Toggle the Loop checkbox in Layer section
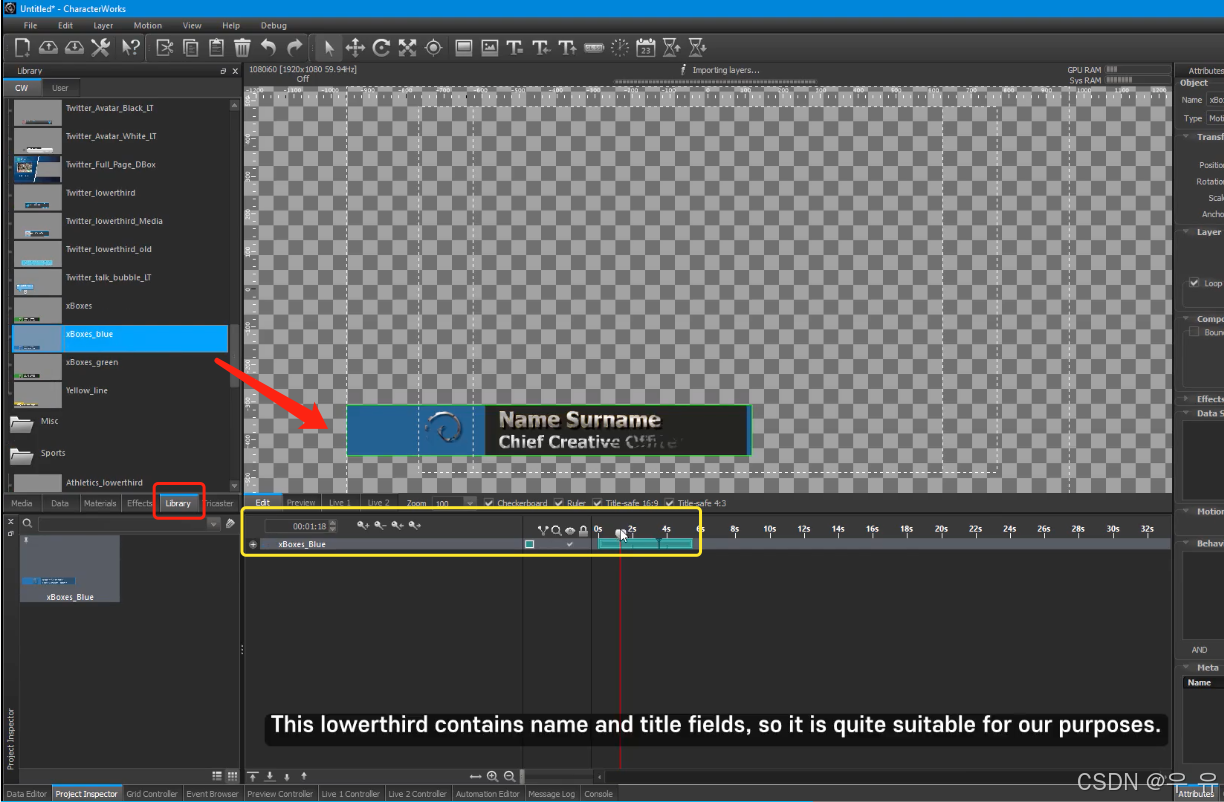The height and width of the screenshot is (802, 1224). click(1194, 283)
